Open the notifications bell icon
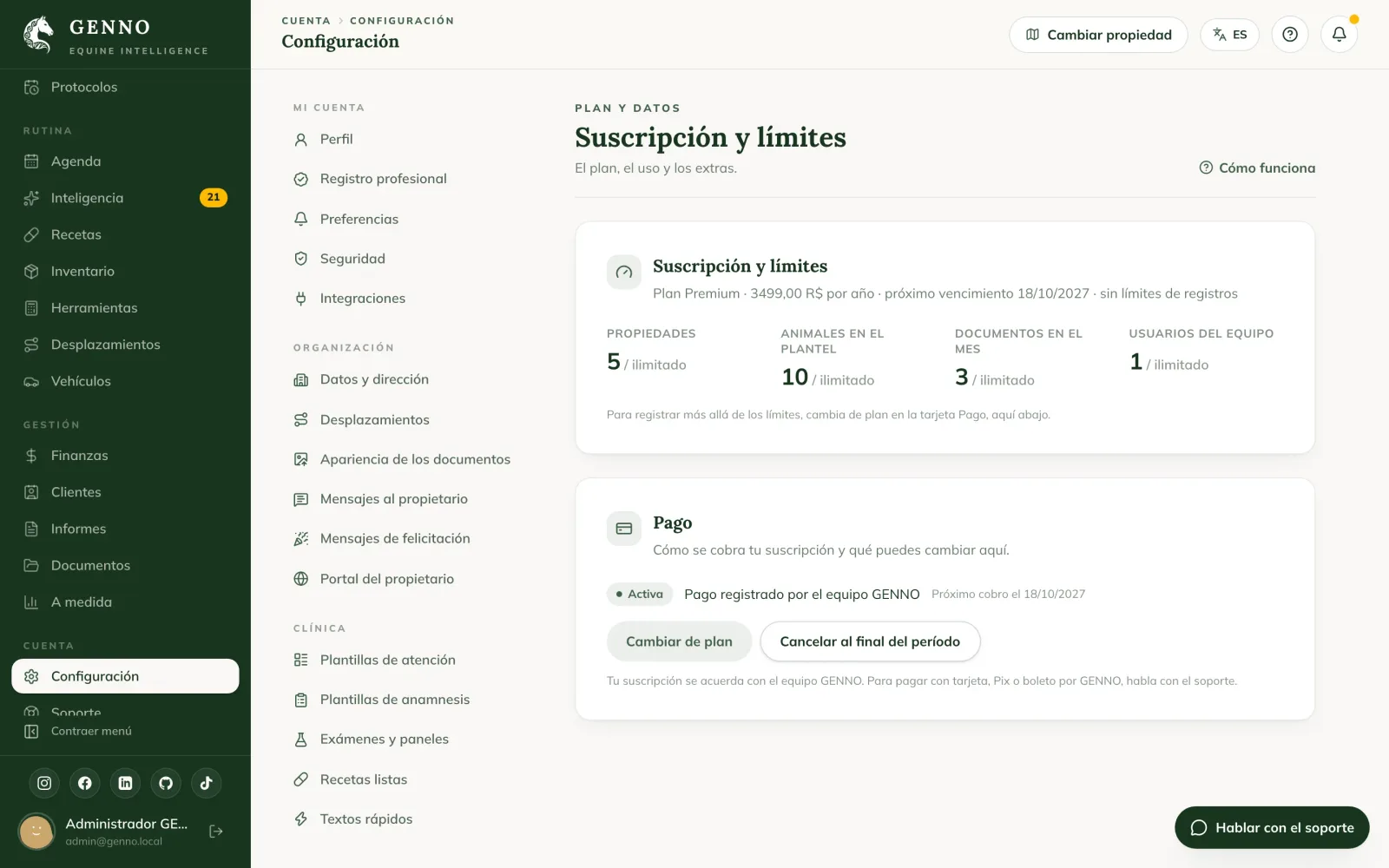 coord(1339,35)
